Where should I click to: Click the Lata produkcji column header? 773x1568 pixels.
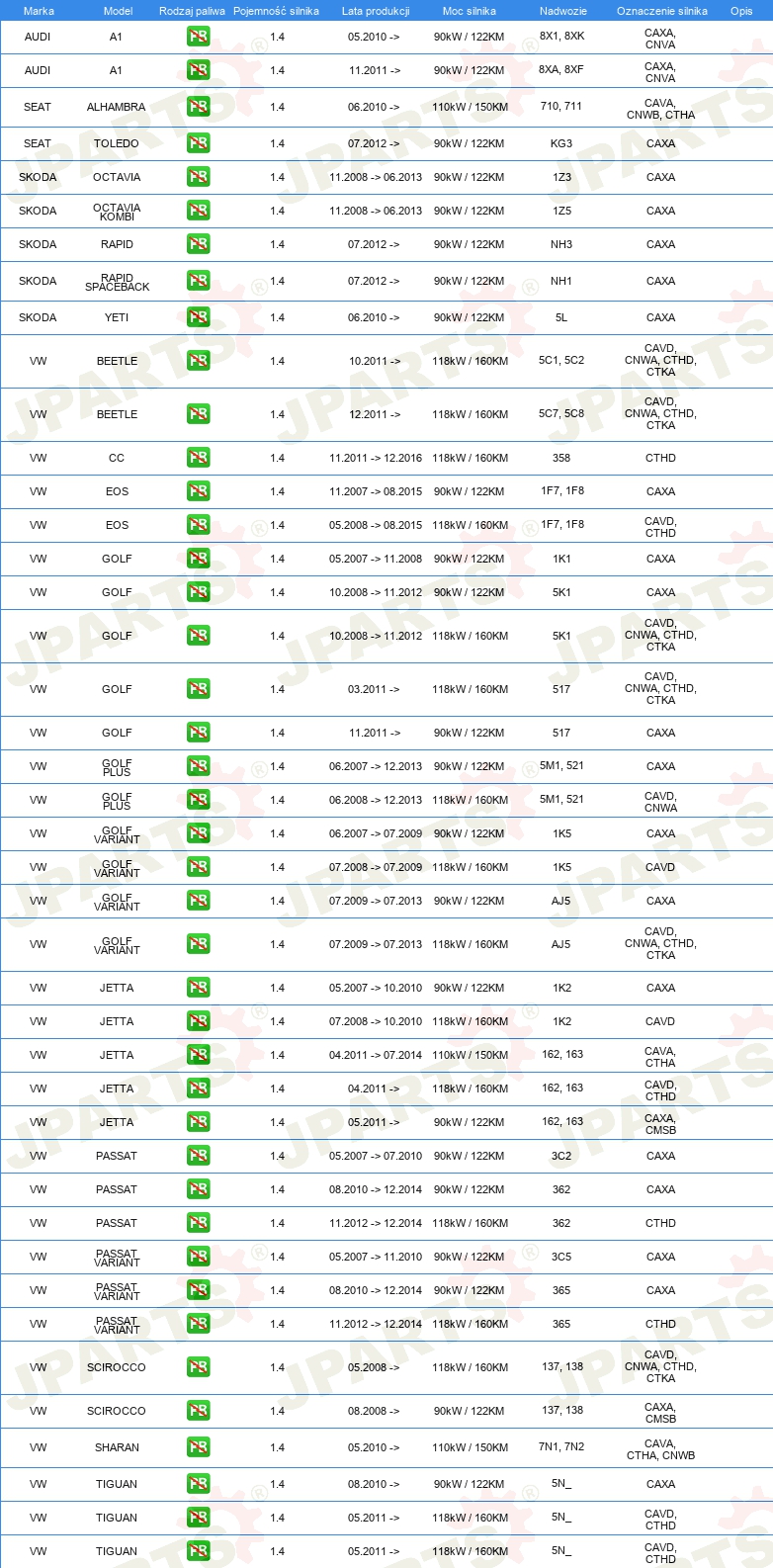(x=376, y=11)
